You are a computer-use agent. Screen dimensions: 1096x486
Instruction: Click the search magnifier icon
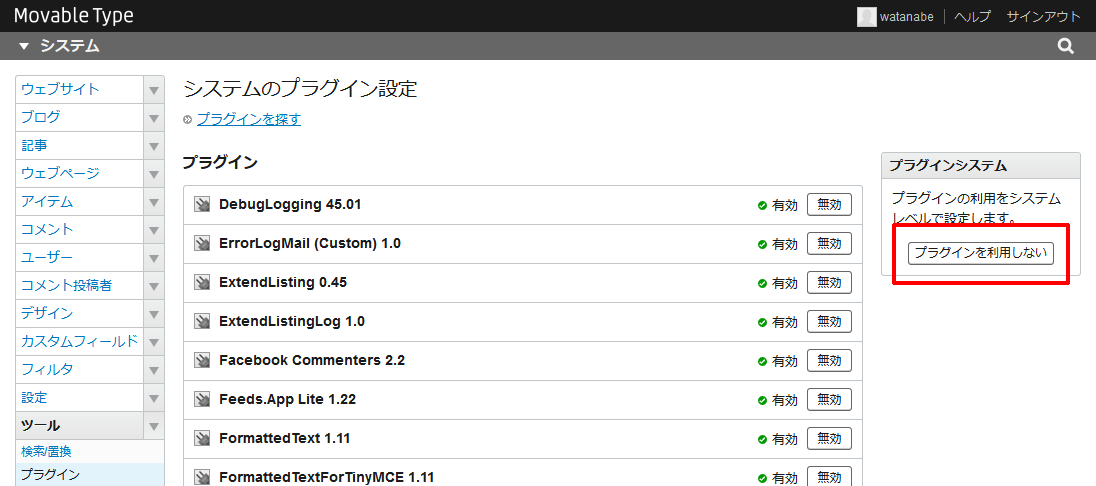1066,46
